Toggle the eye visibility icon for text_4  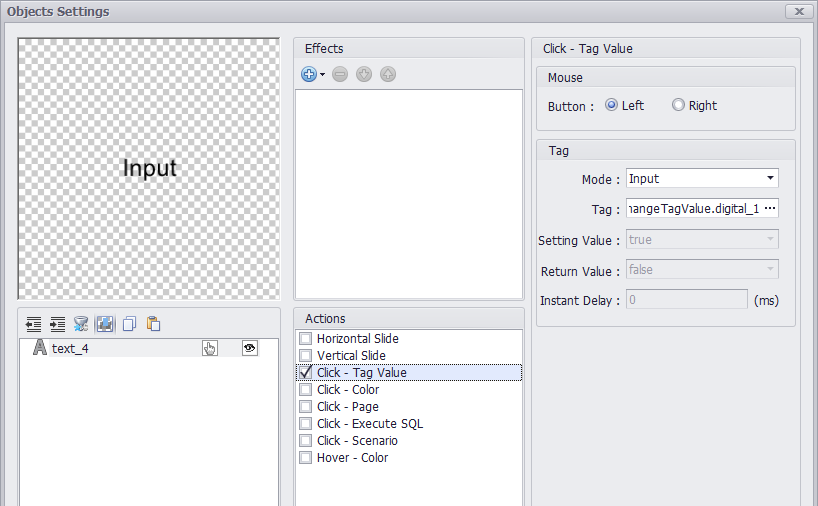[249, 348]
